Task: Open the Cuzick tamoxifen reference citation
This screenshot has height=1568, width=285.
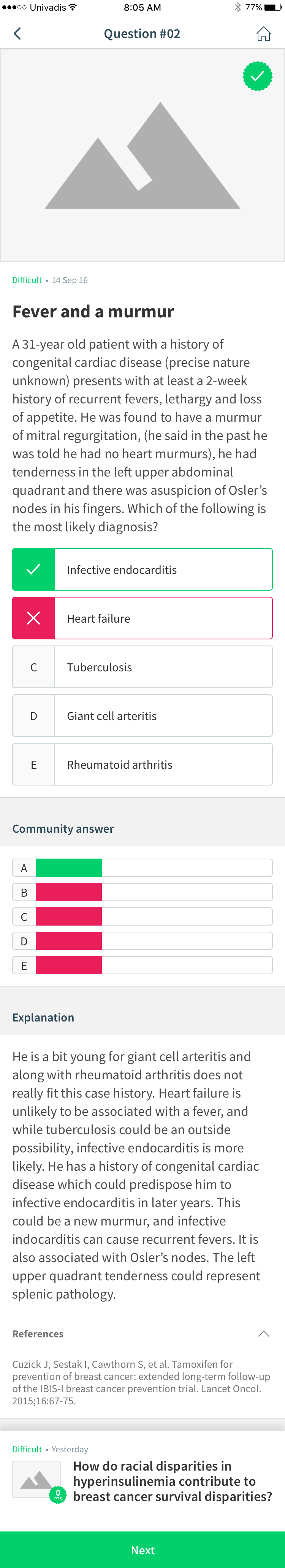Action: point(141,1382)
